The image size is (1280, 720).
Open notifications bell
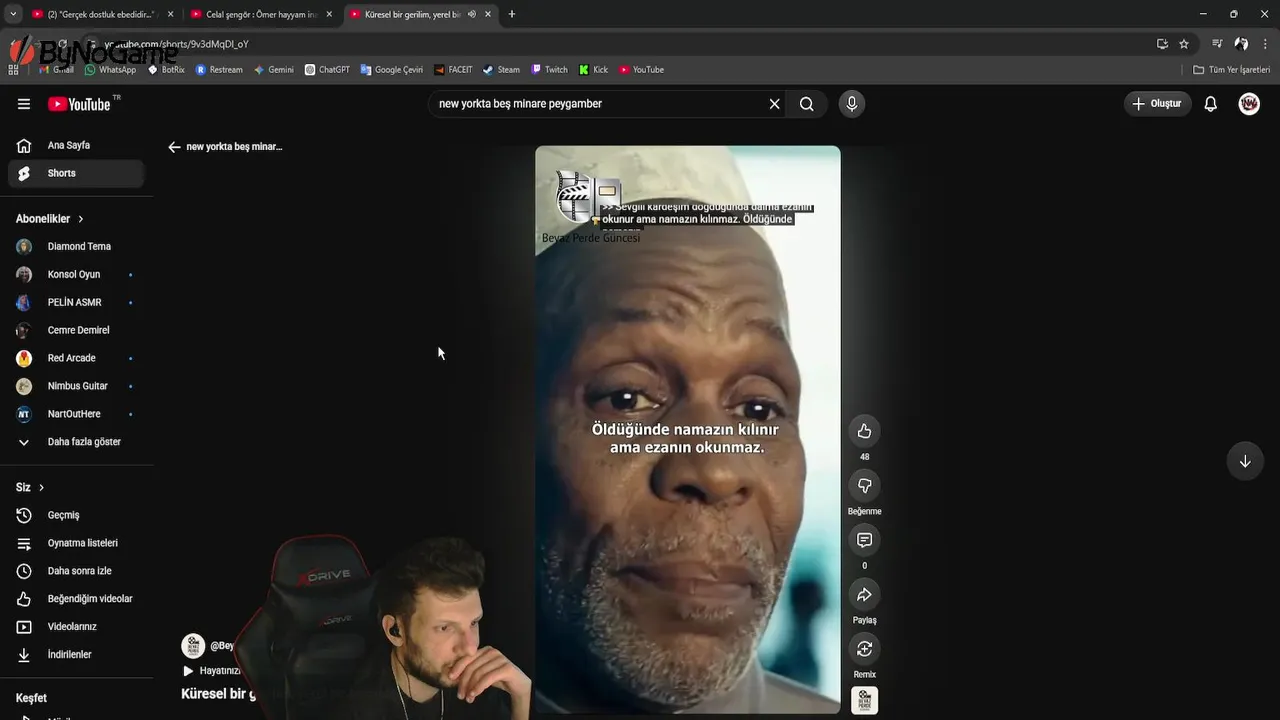(x=1210, y=104)
